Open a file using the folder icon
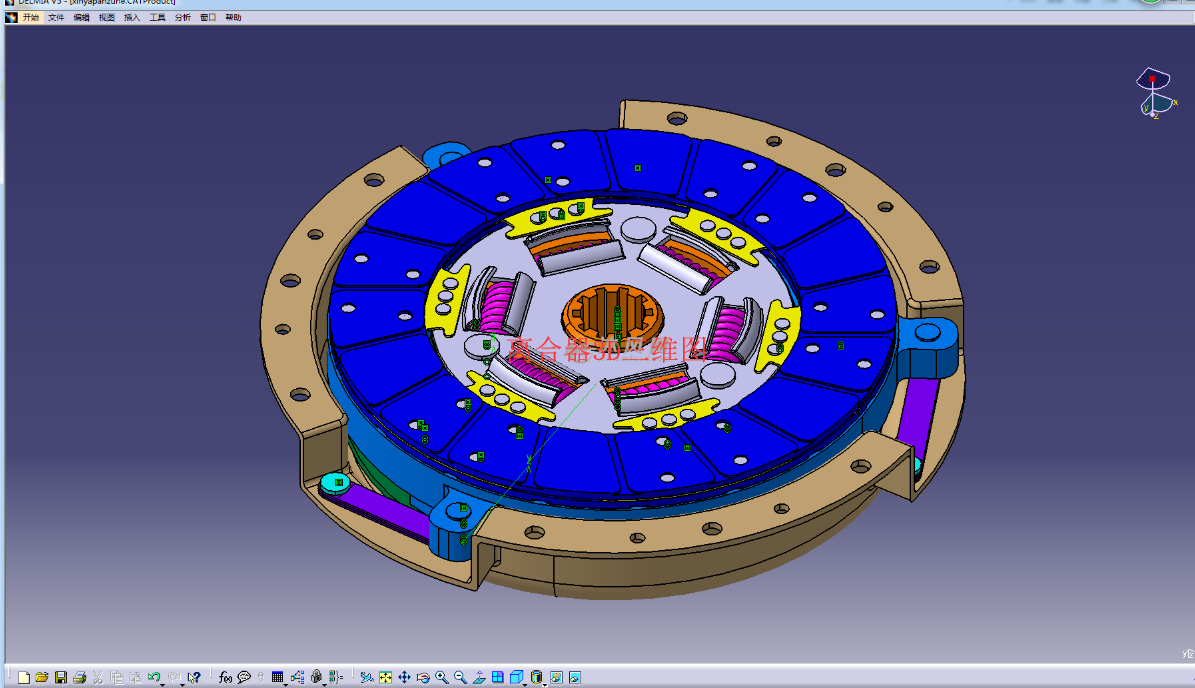This screenshot has height=688, width=1195. coord(42,677)
